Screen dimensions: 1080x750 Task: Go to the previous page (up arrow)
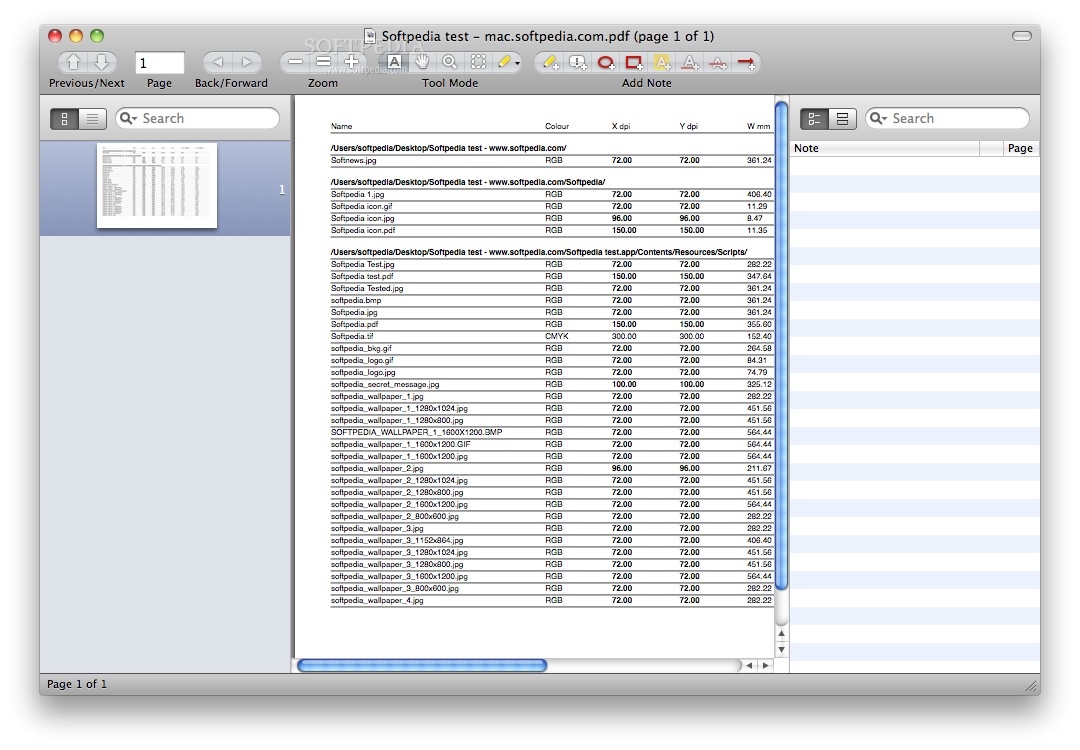pos(73,63)
